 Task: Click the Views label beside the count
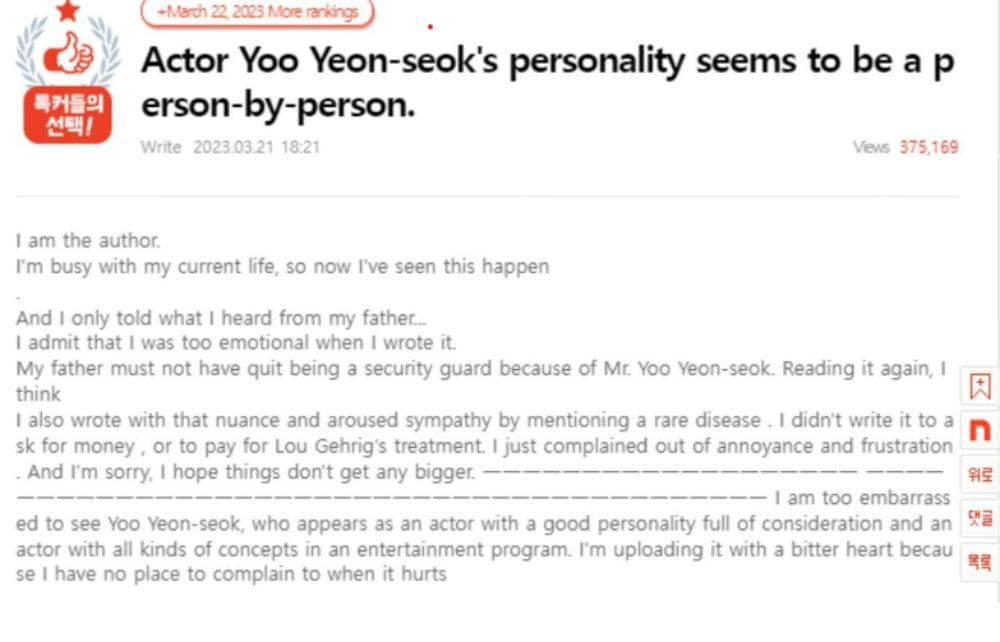click(870, 147)
